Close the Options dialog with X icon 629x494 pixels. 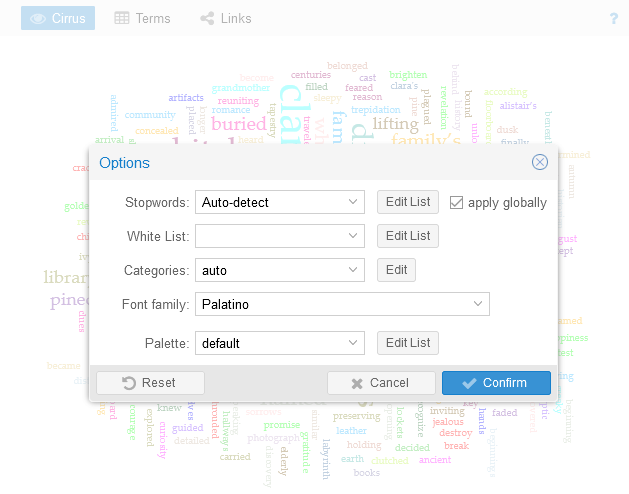click(x=540, y=162)
